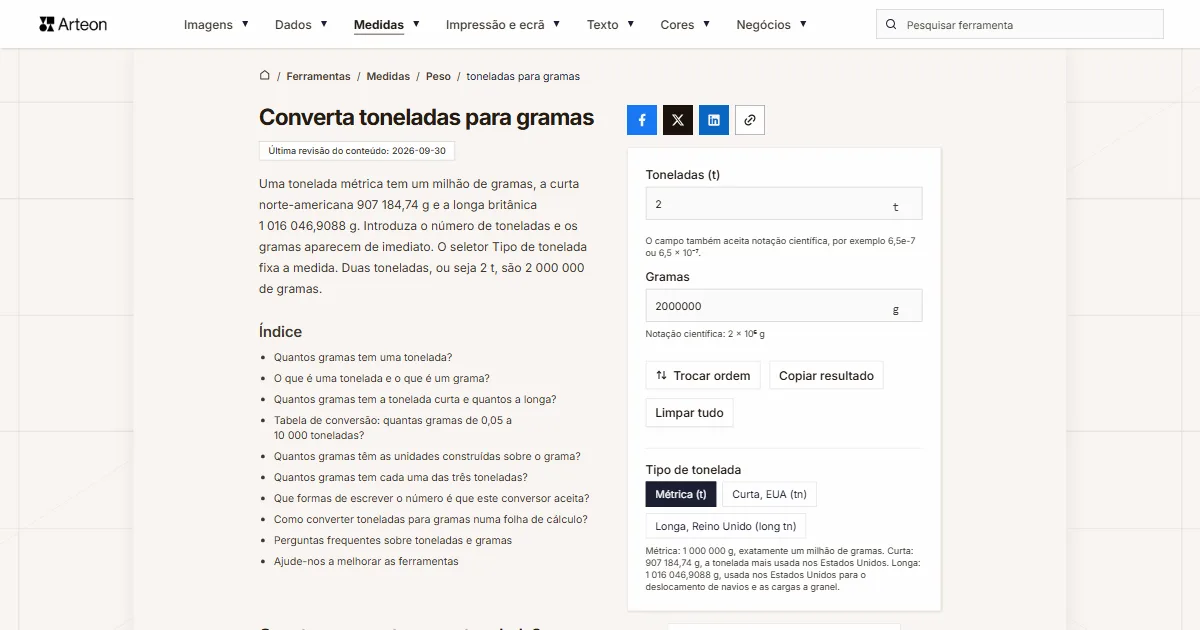This screenshot has width=1200, height=630.
Task: Open Peso breadcrumb link
Action: click(x=438, y=76)
